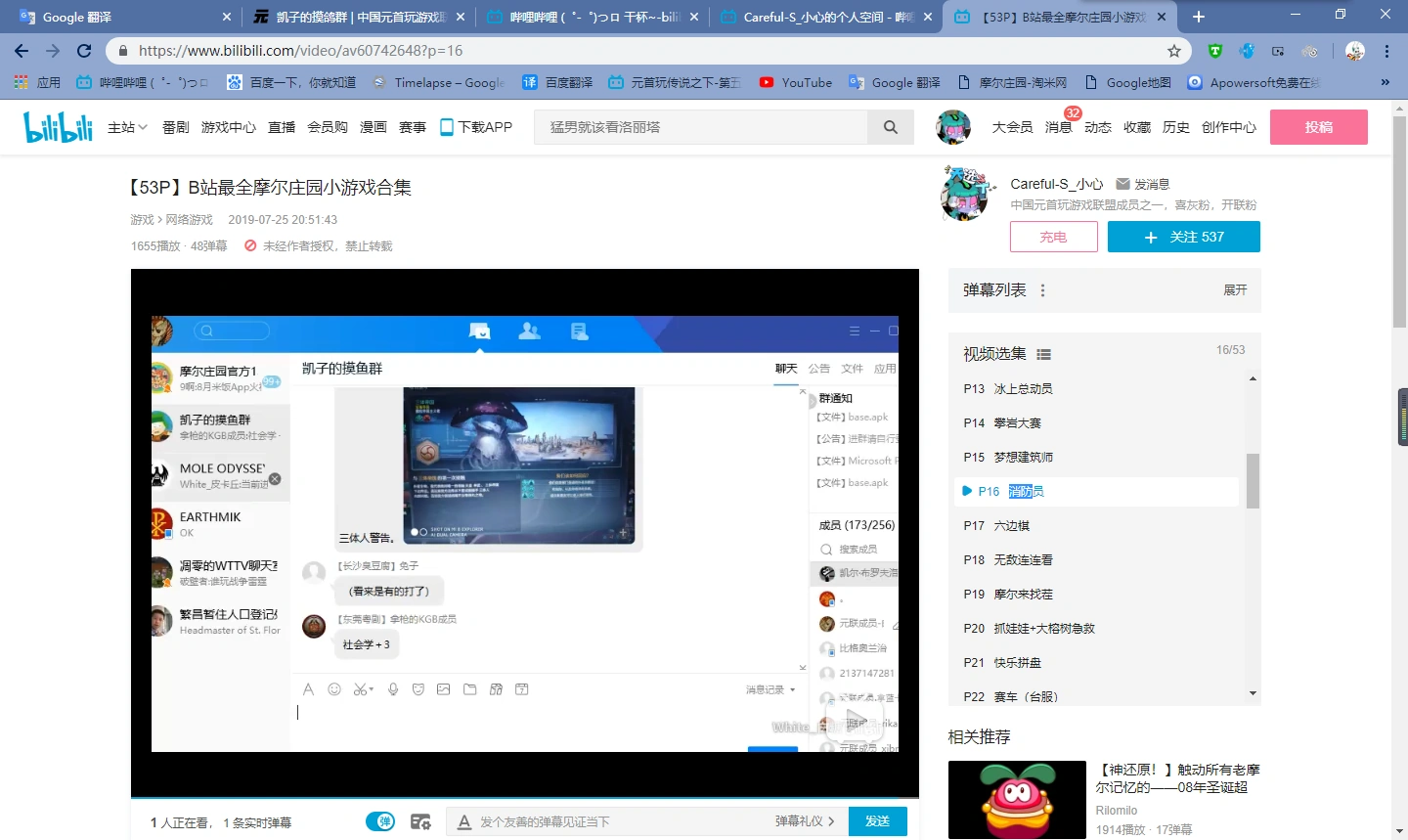Open the three-dot menu next to 弹幕列表
Viewport: 1408px width, 840px height.
coord(1042,290)
